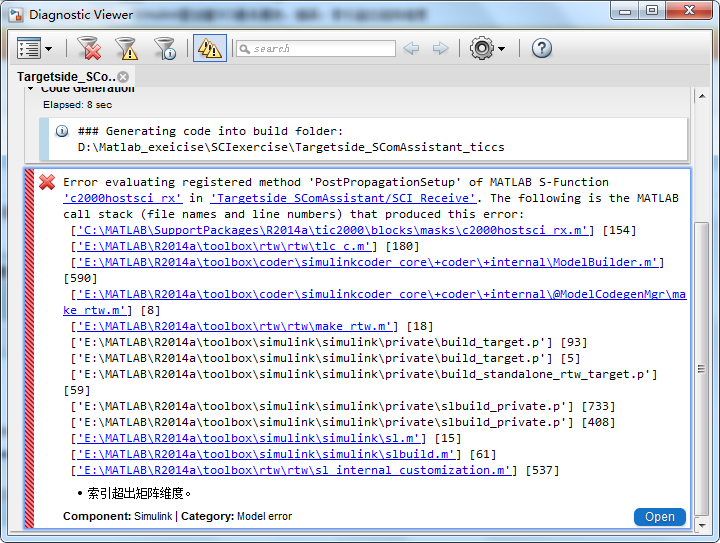Open the help question mark icon

click(542, 48)
